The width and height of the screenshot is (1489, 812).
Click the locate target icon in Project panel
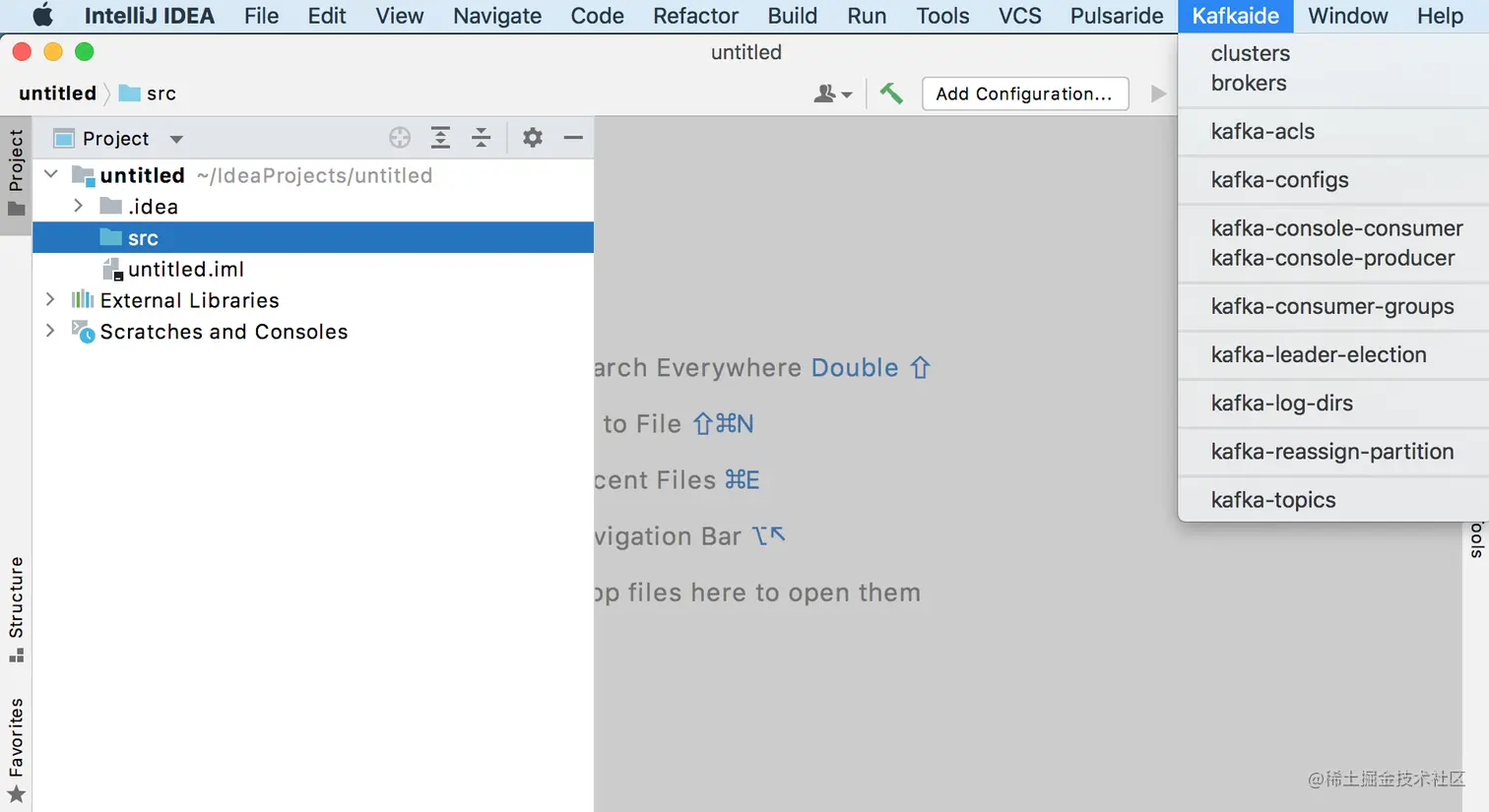click(400, 138)
